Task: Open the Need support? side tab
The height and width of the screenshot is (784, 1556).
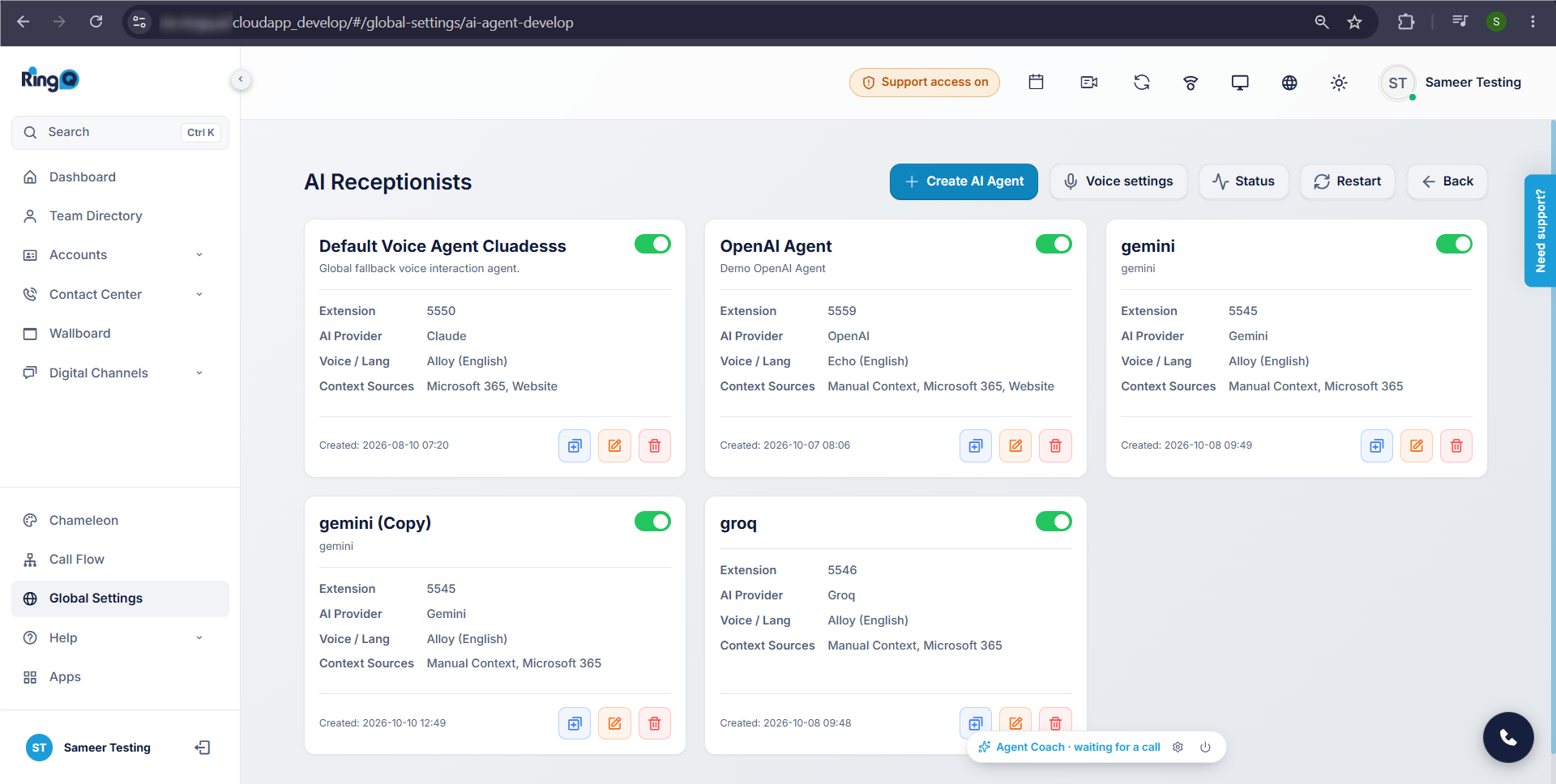Action: coord(1540,231)
